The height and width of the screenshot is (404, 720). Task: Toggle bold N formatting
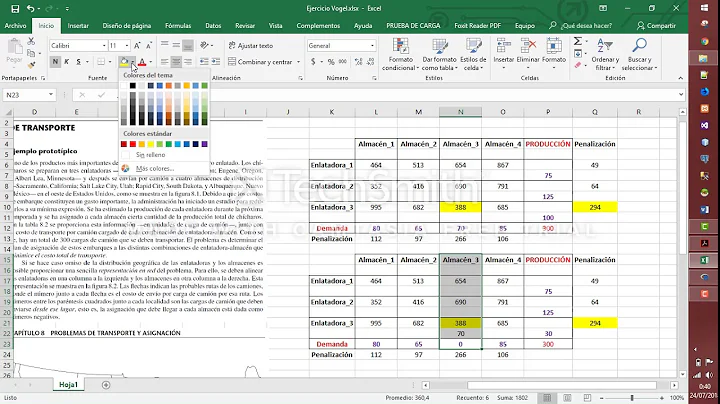coord(55,62)
